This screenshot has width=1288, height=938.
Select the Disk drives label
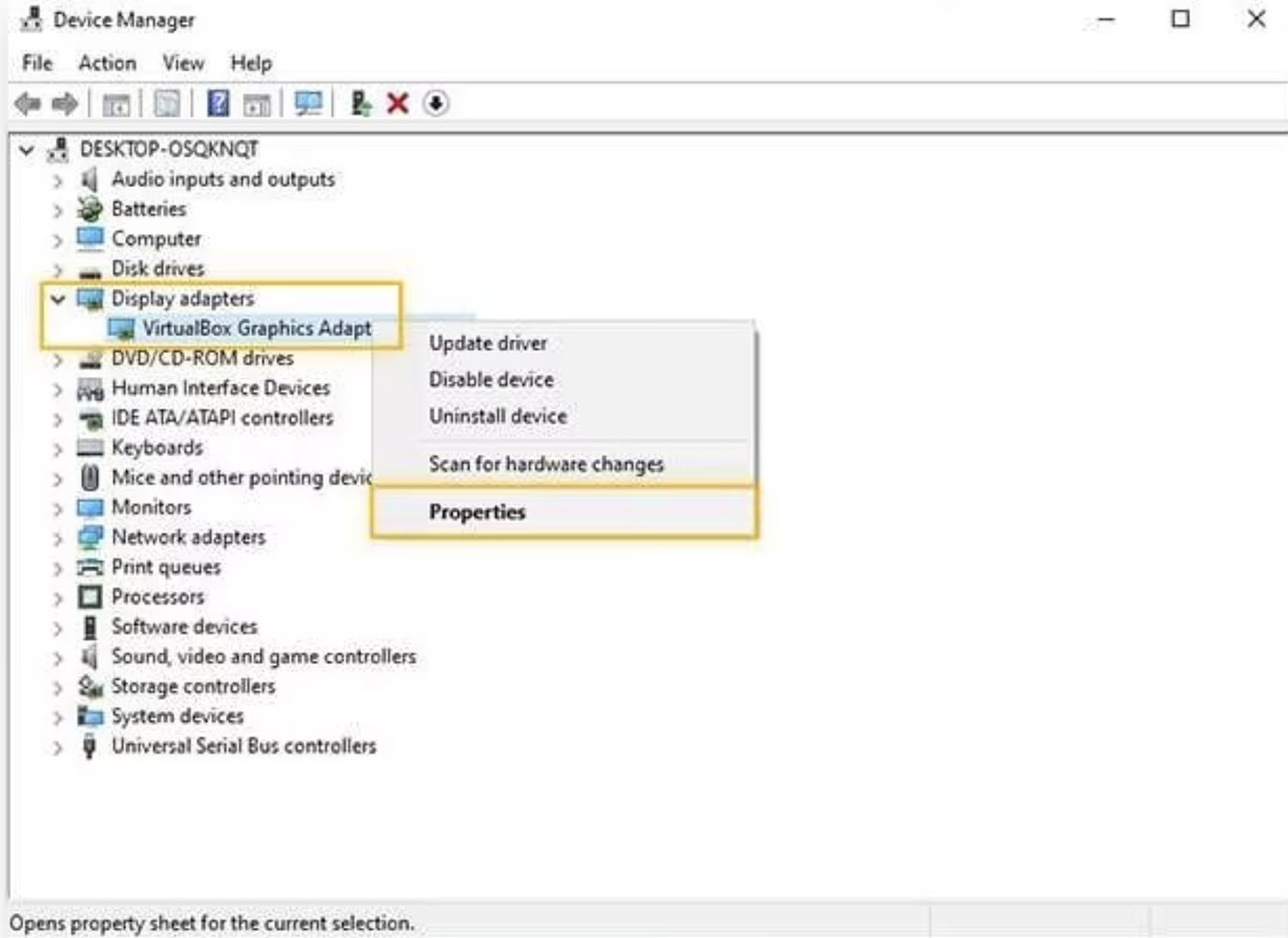pyautogui.click(x=158, y=268)
